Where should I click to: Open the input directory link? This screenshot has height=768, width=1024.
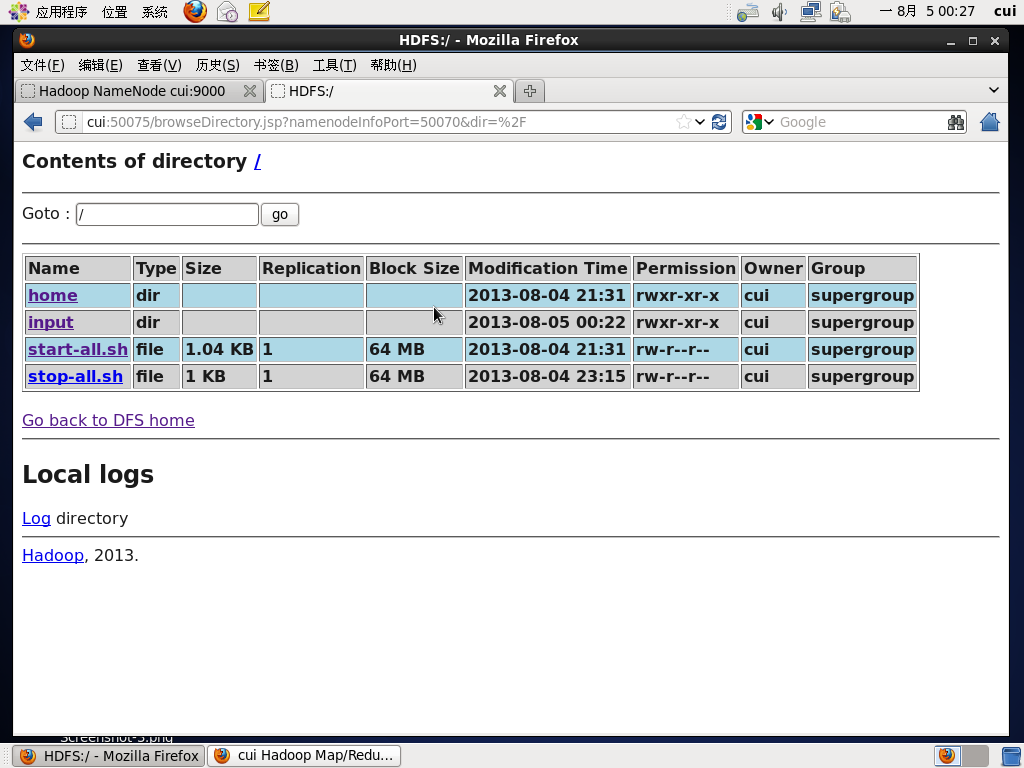tap(50, 323)
